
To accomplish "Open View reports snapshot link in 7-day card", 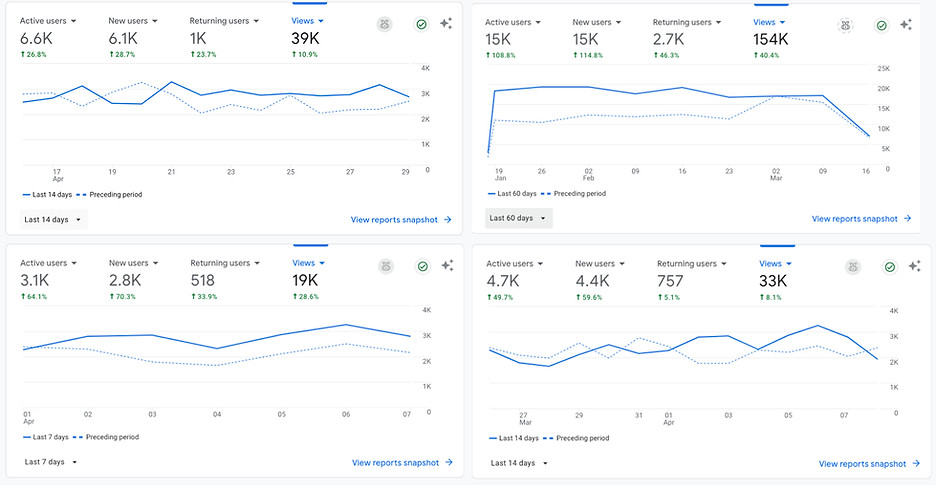I will click(x=402, y=462).
